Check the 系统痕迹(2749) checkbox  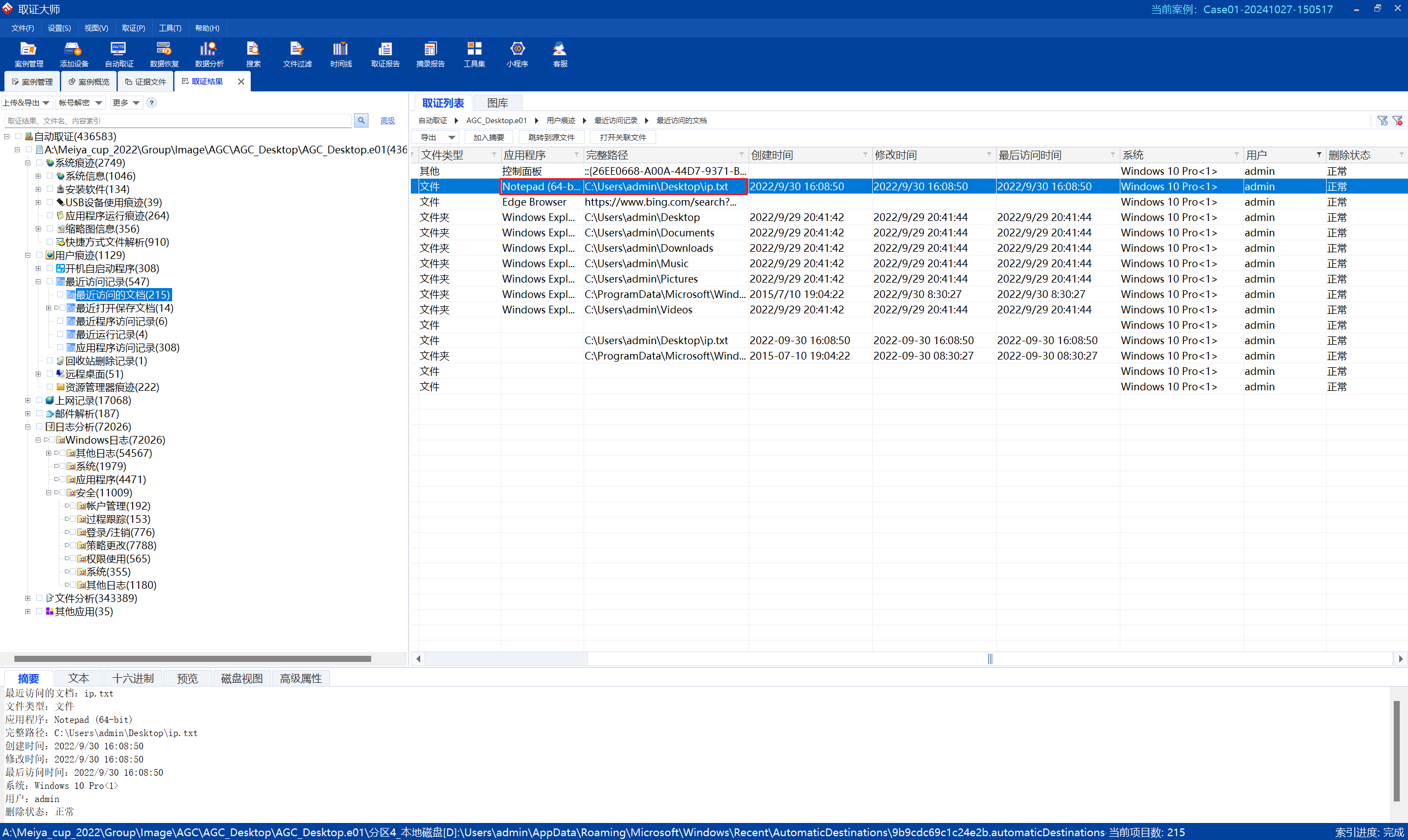(39, 163)
